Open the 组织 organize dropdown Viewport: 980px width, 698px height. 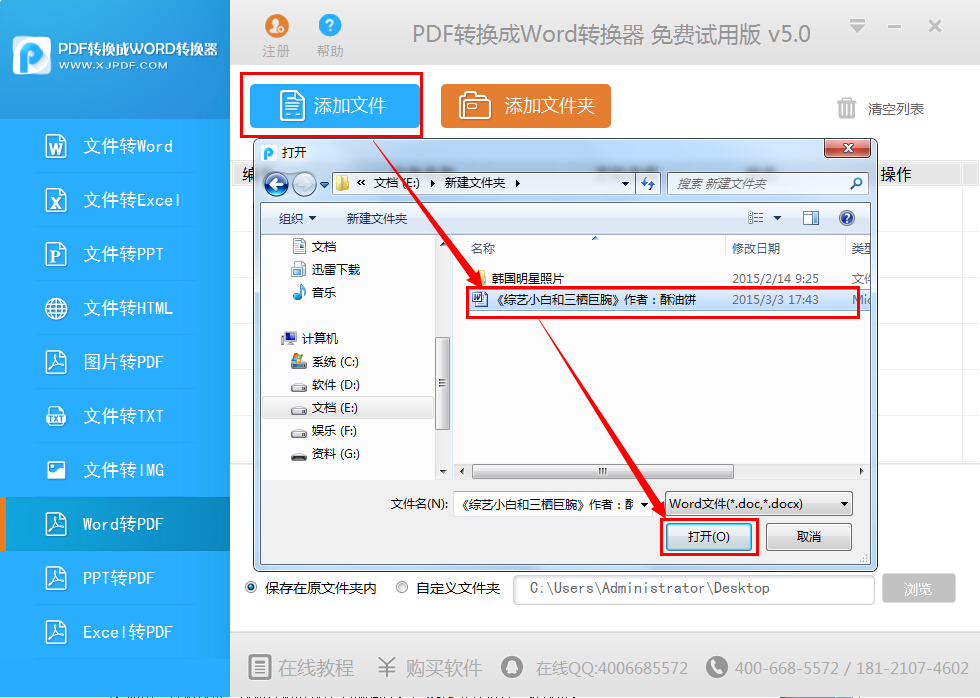click(x=298, y=219)
